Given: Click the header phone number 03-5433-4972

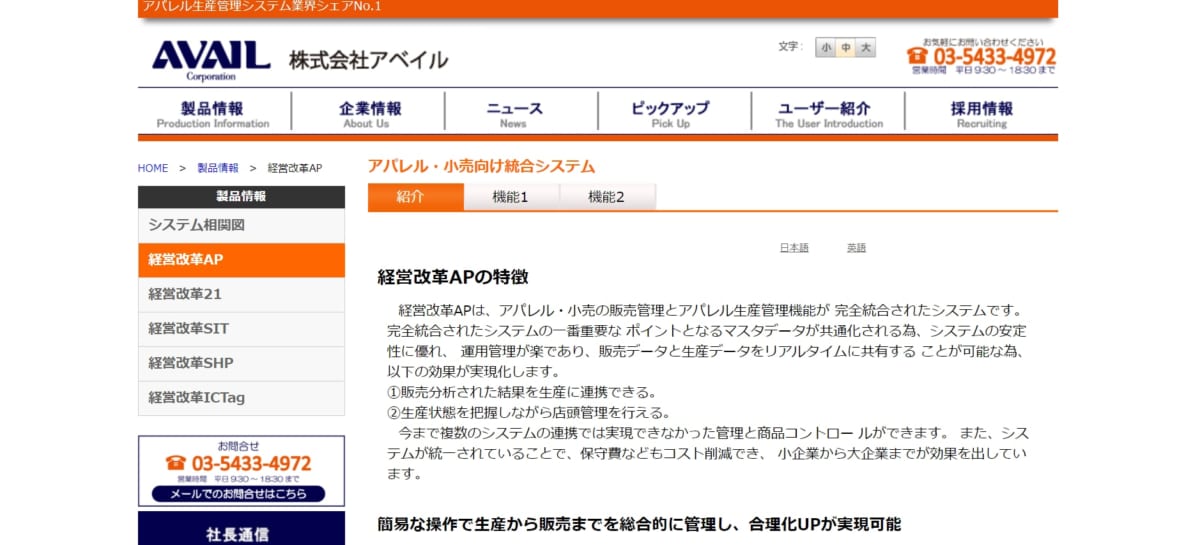Looking at the screenshot, I should pos(982,56).
